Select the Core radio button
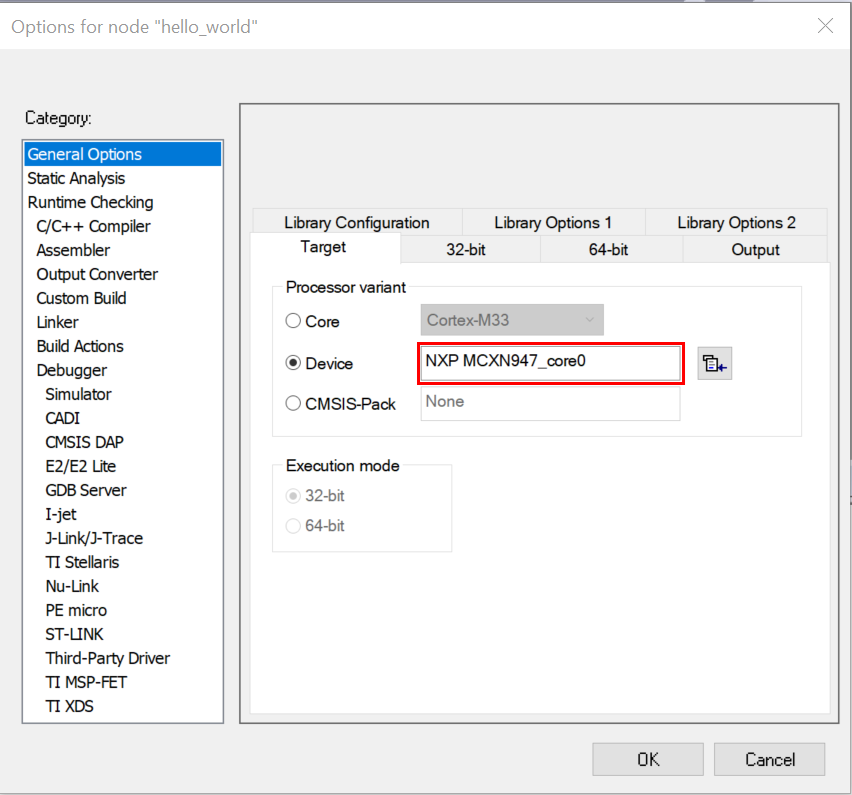 point(293,321)
